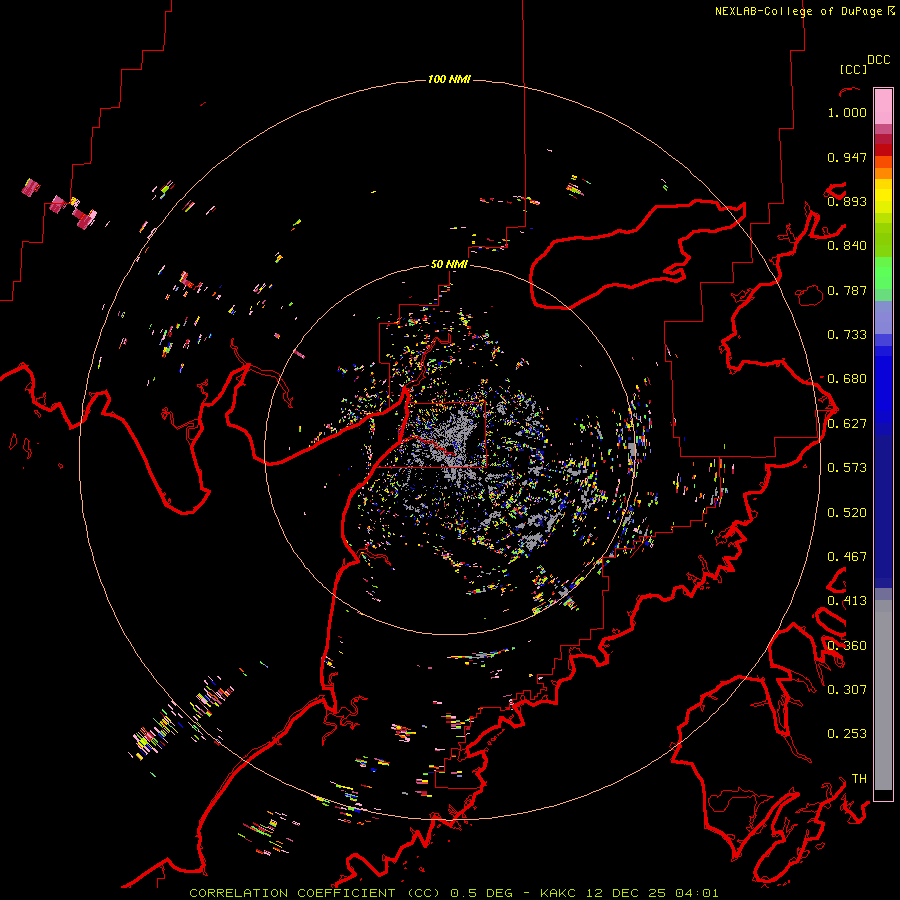Select the 0.733 legend value

point(847,335)
